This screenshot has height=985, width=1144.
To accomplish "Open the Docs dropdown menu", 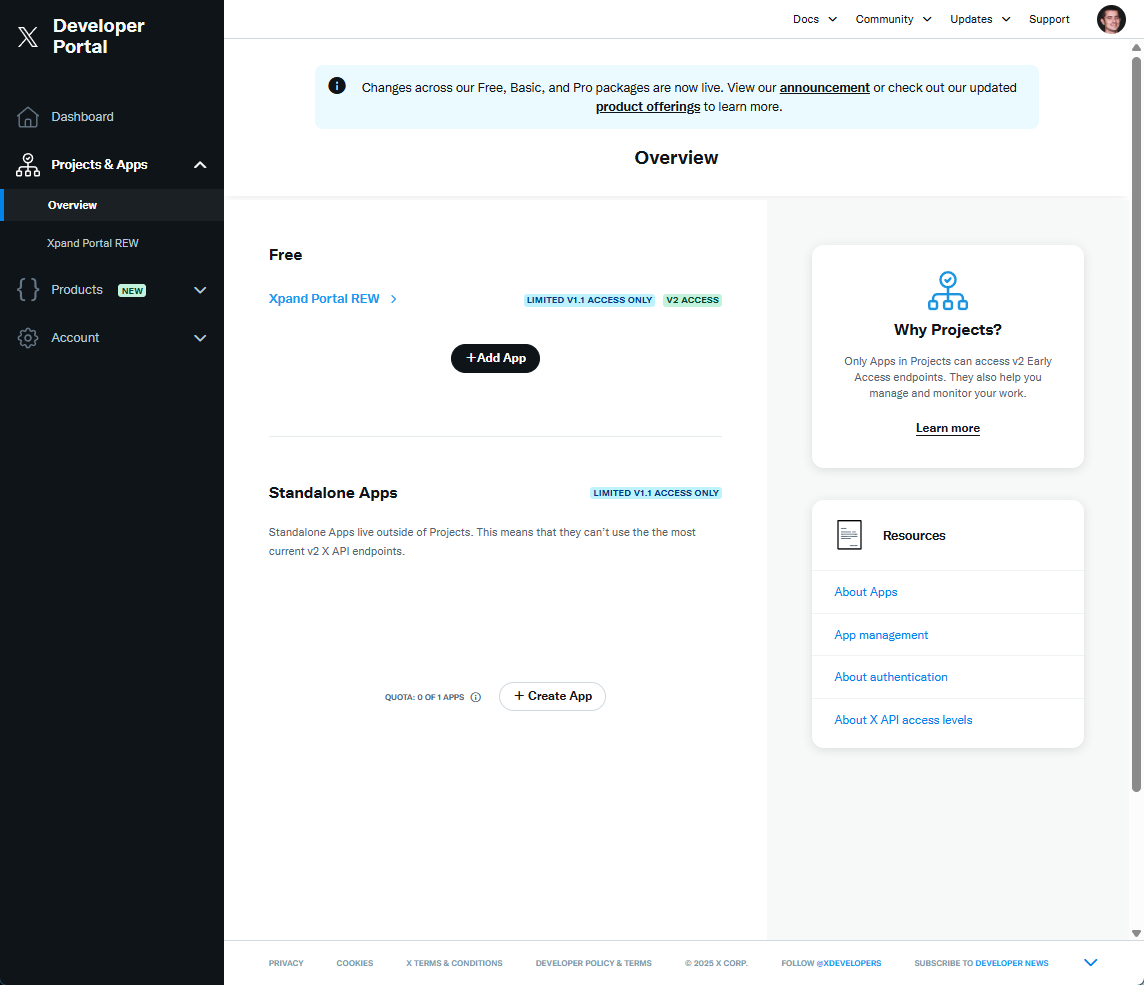I will (x=815, y=19).
